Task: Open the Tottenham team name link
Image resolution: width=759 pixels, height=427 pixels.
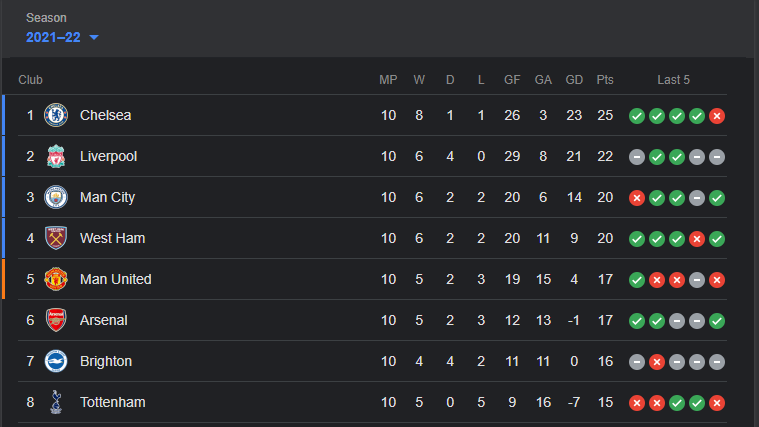Action: tap(112, 402)
